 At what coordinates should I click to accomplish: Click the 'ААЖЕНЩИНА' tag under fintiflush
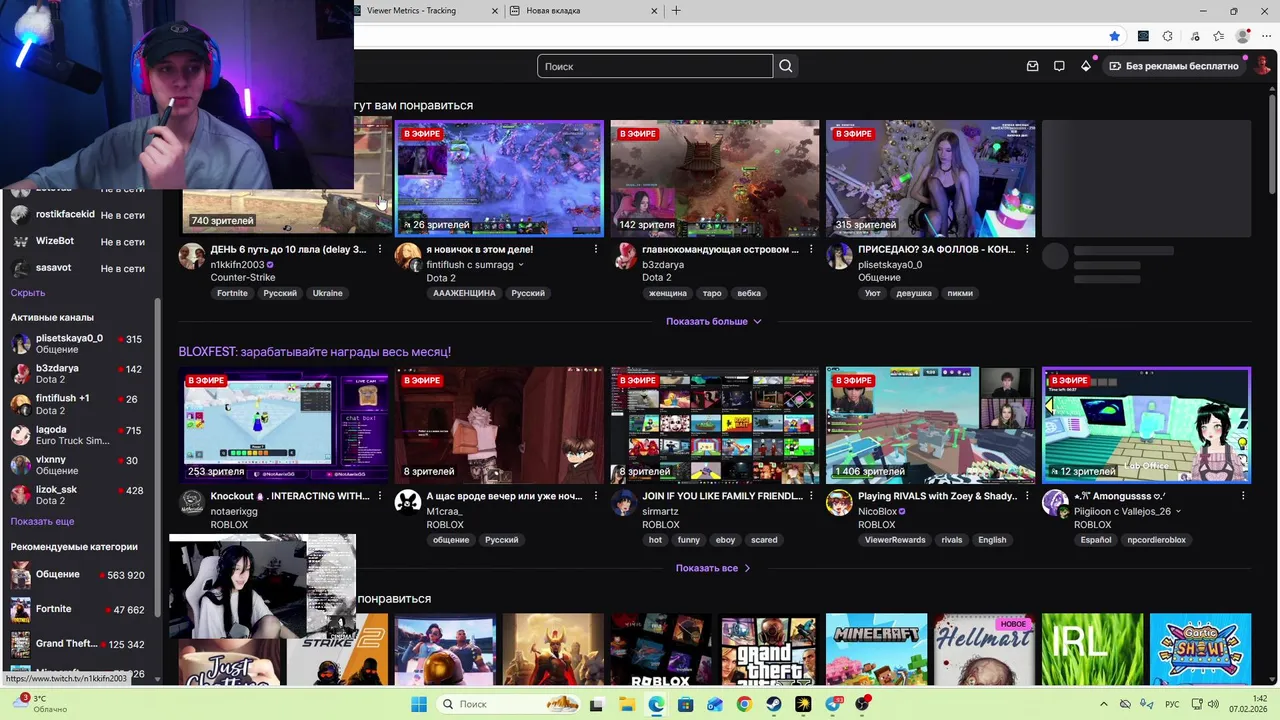(x=465, y=293)
